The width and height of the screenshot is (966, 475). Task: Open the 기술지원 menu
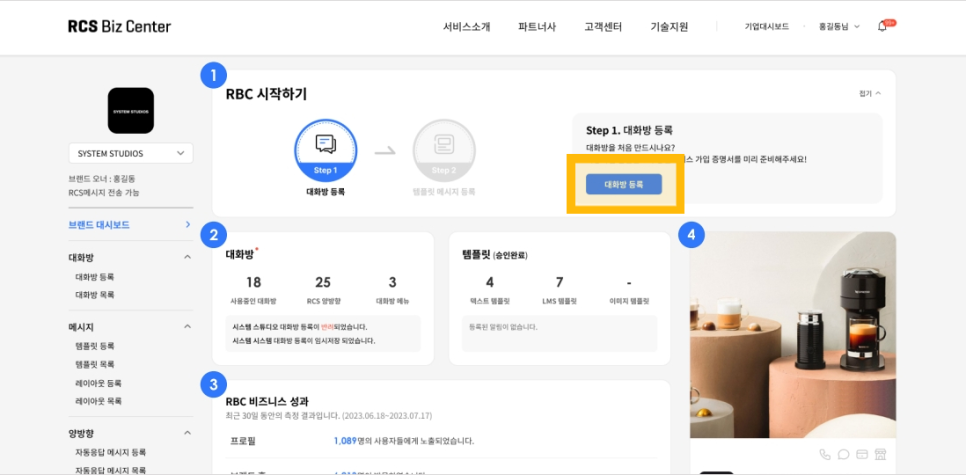pos(669,26)
